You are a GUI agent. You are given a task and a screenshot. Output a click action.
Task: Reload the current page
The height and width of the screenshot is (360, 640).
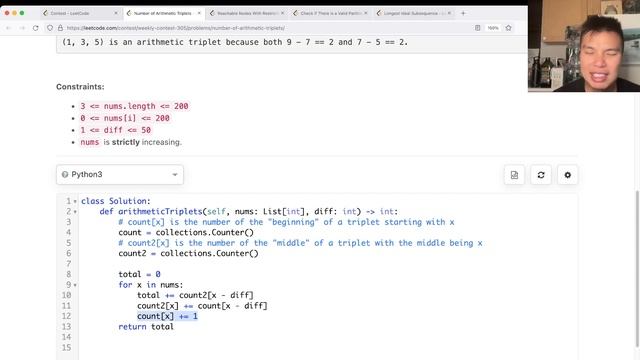(36, 28)
